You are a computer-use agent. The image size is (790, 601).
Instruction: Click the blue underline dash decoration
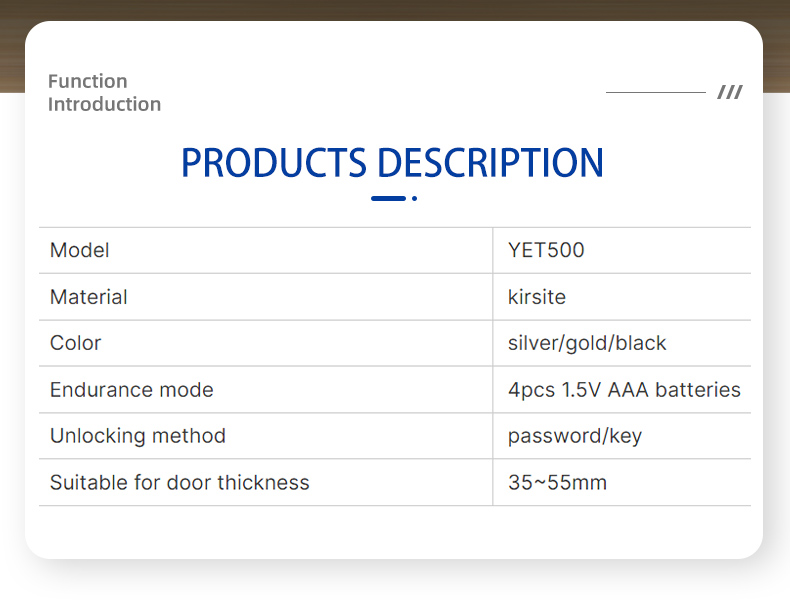(x=388, y=198)
